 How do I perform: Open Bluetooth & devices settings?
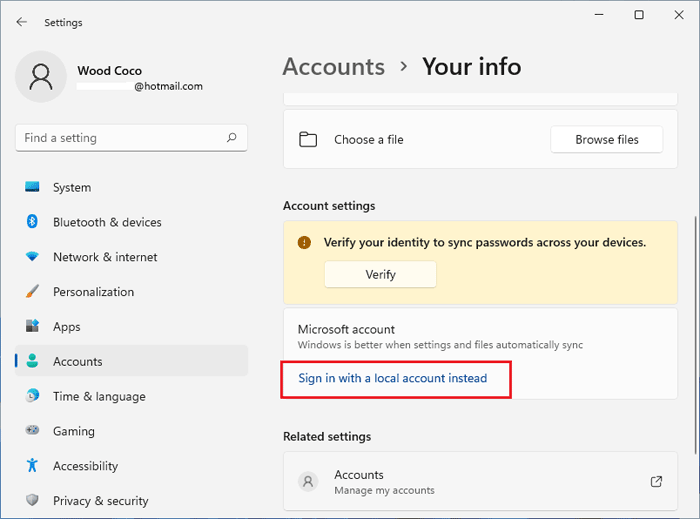click(132, 222)
